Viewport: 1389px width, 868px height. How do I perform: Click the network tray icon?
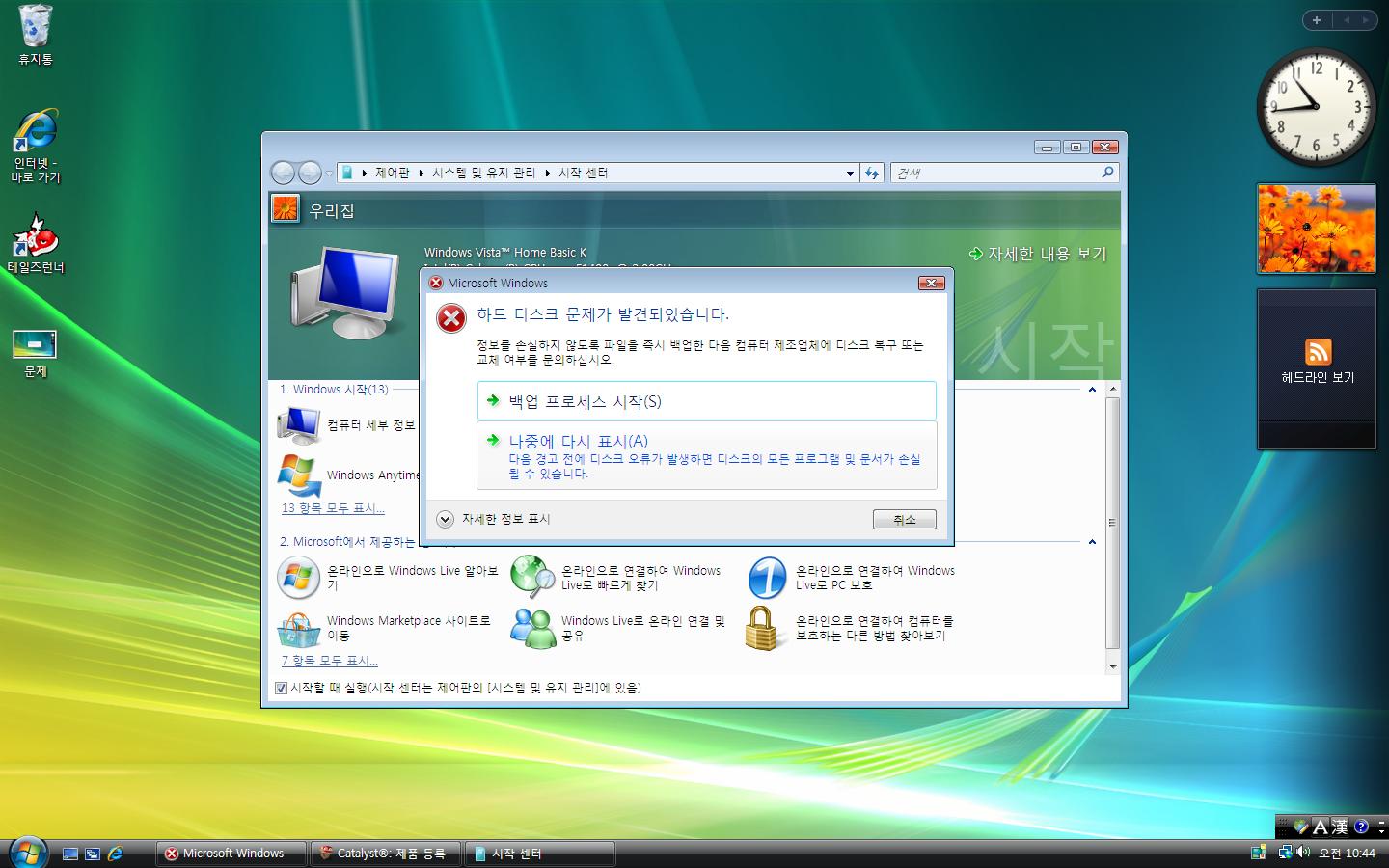click(x=1285, y=853)
